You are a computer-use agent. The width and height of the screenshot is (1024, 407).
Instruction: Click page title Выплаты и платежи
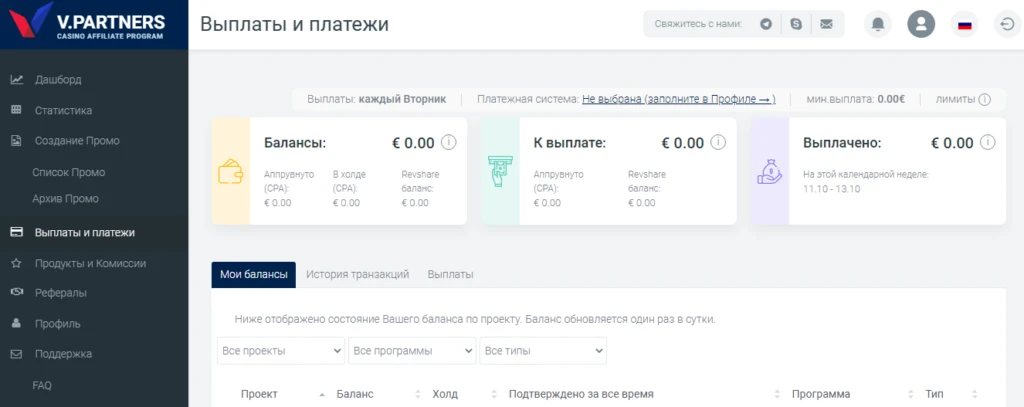[x=295, y=24]
